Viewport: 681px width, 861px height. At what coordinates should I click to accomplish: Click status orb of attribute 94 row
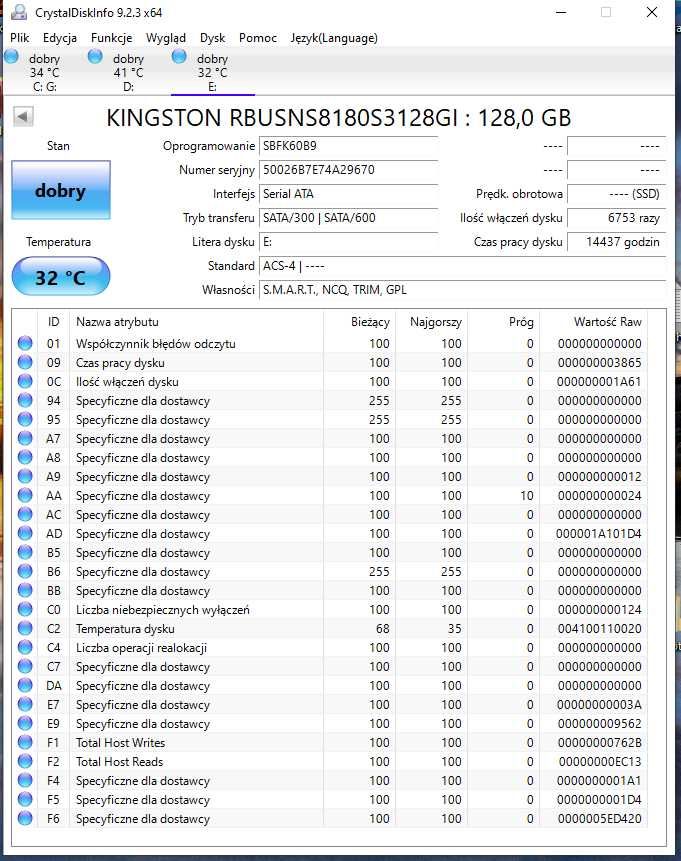25,400
